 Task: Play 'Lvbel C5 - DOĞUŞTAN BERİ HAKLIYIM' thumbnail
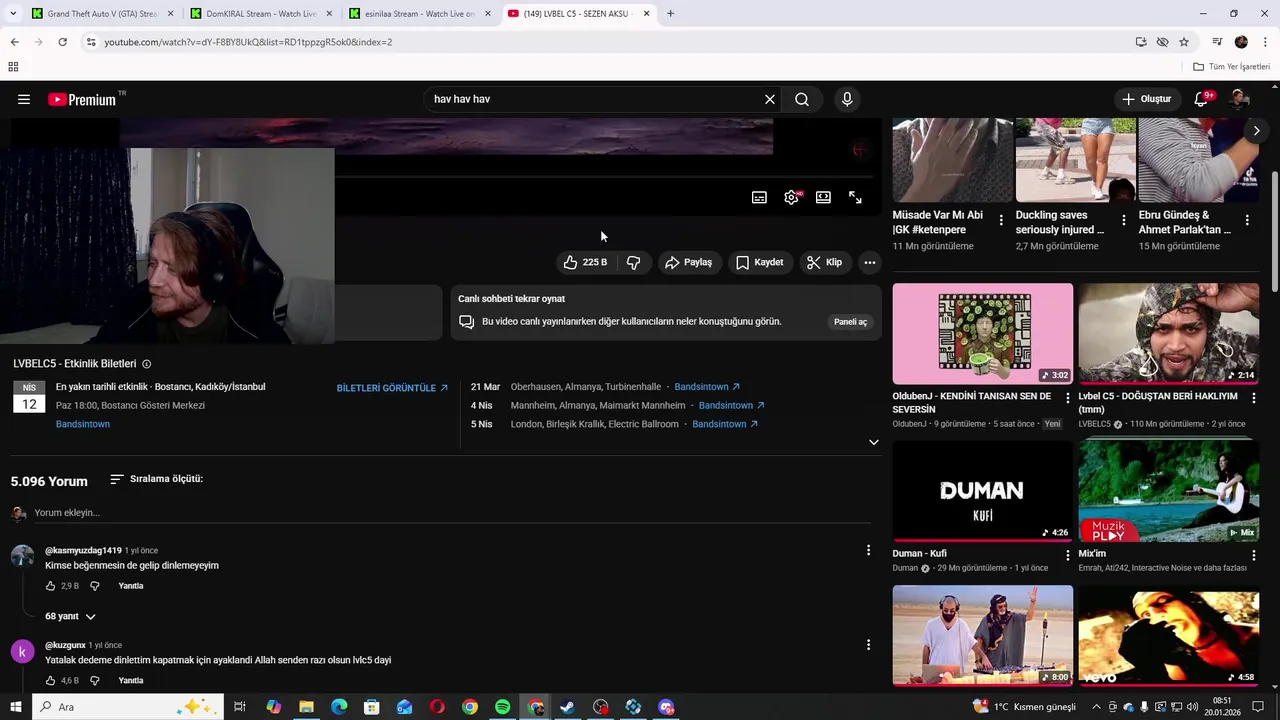point(1168,333)
